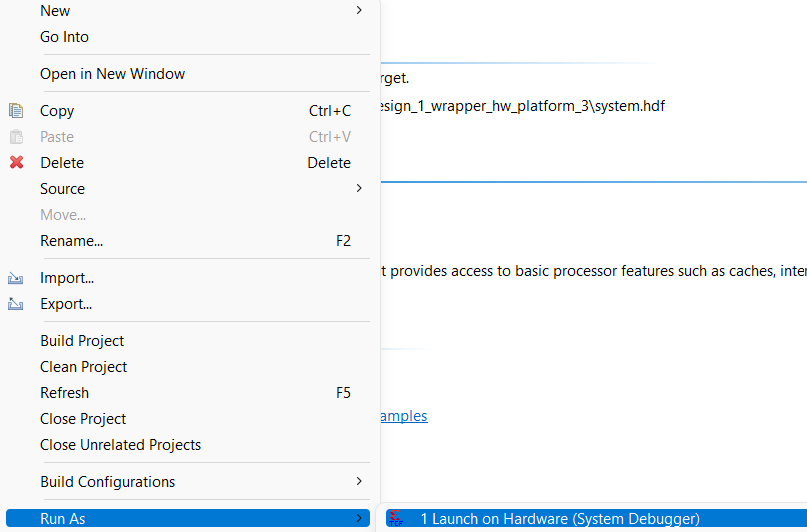Select Rename... menu entry
Screen dimensions: 807x532
[x=71, y=241]
